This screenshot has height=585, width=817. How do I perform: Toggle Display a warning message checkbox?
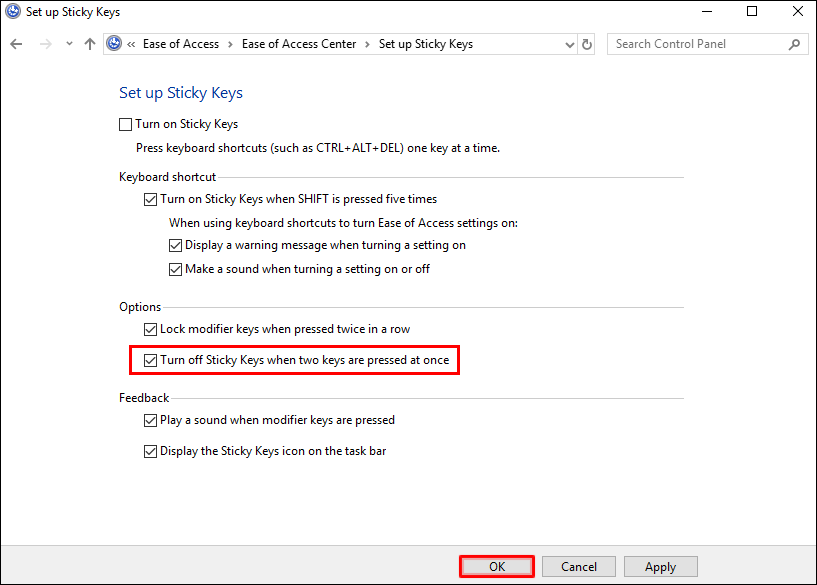point(176,245)
